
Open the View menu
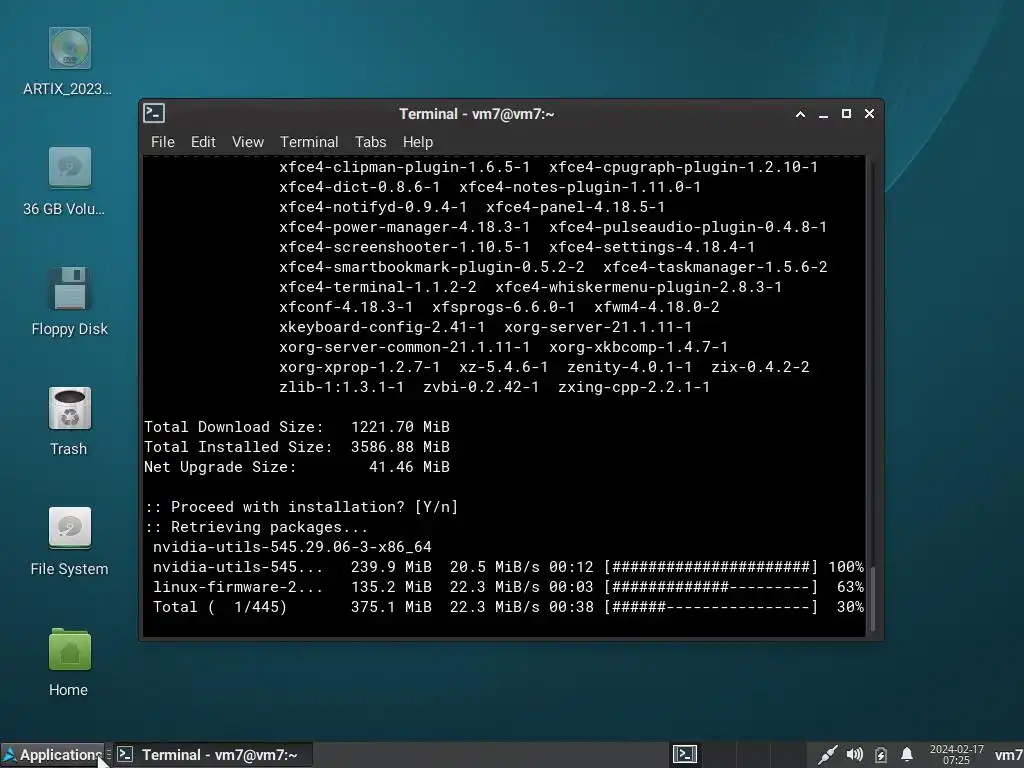point(248,142)
